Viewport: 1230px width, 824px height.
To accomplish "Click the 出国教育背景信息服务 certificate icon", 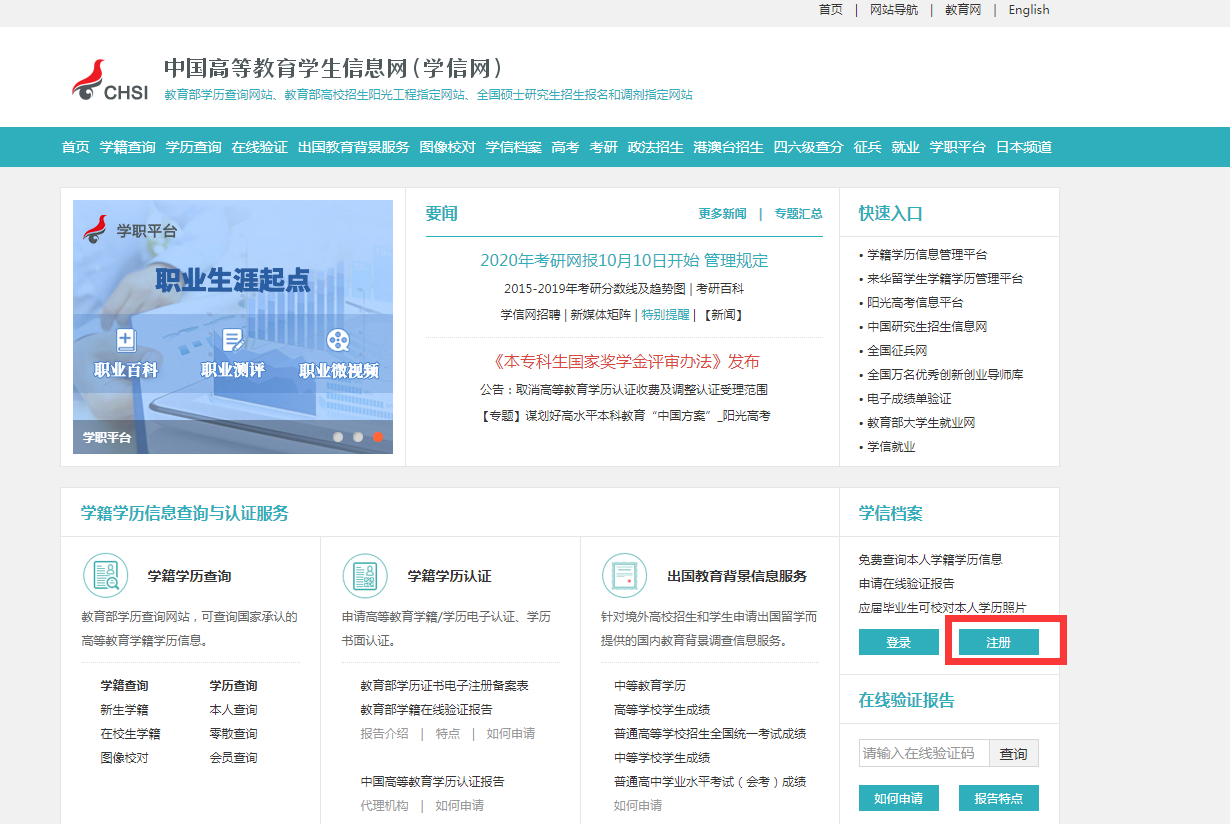I will 625,576.
